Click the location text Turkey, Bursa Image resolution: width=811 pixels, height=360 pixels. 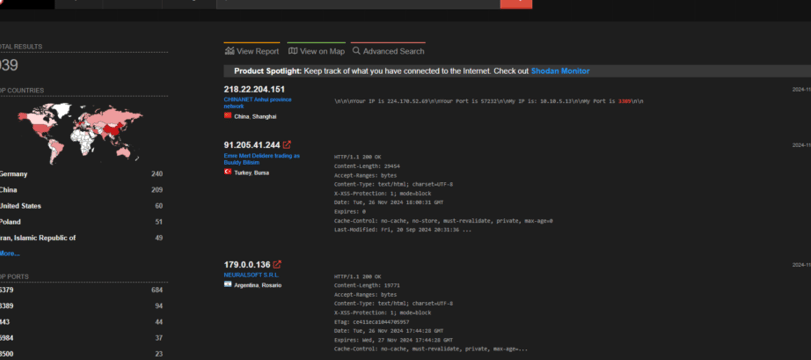pyautogui.click(x=251, y=173)
